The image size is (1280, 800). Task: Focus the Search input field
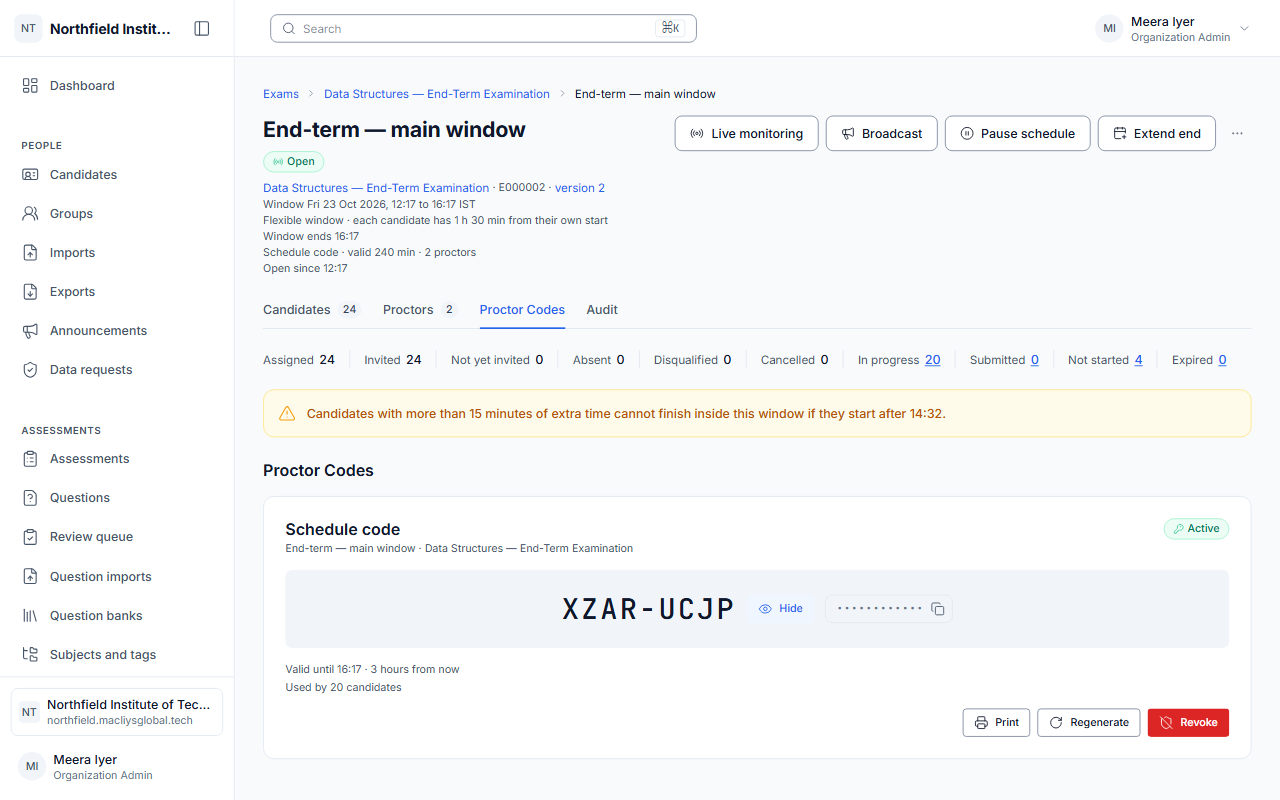coord(483,29)
